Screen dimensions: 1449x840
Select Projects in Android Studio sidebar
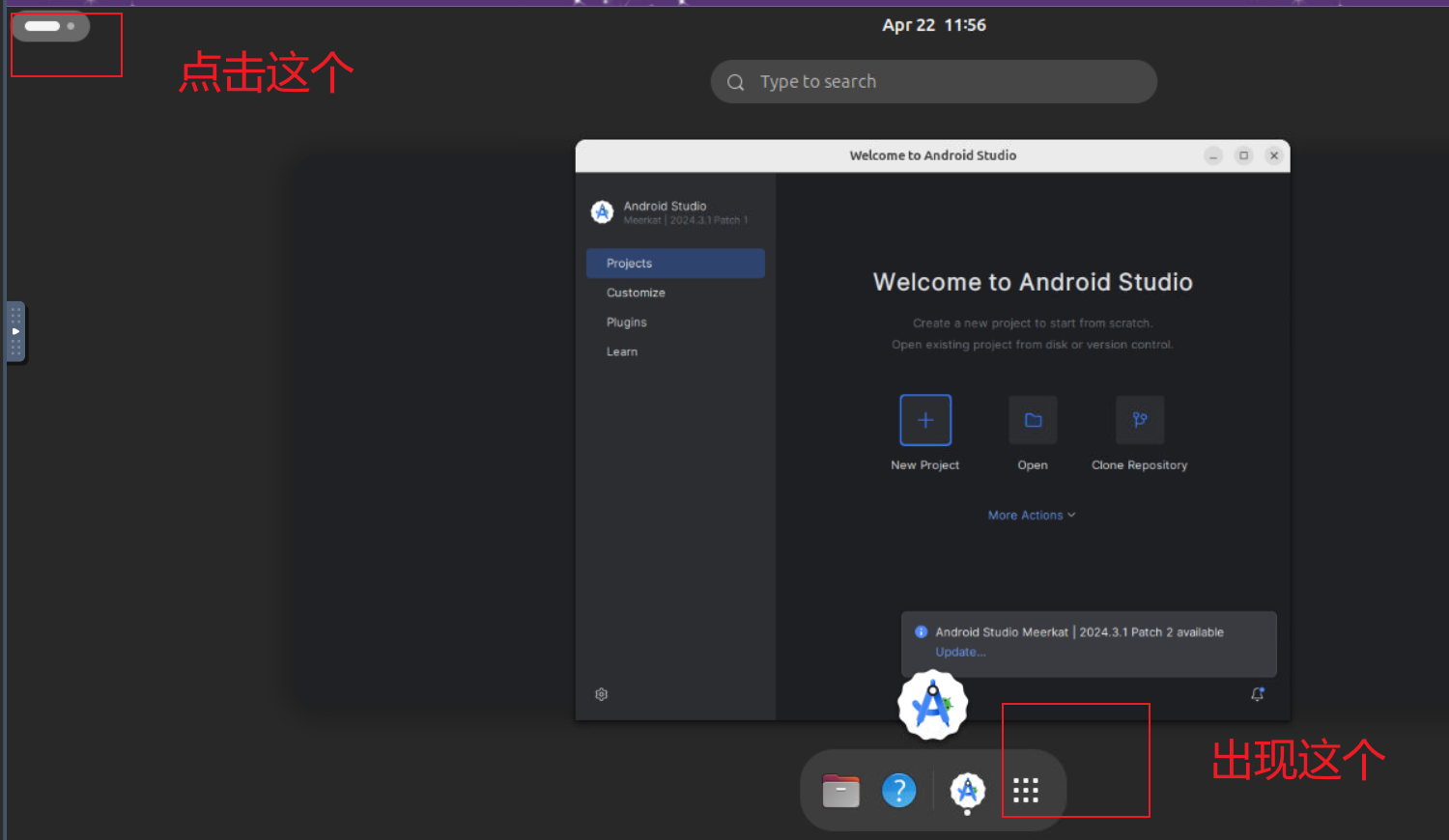pyautogui.click(x=675, y=264)
